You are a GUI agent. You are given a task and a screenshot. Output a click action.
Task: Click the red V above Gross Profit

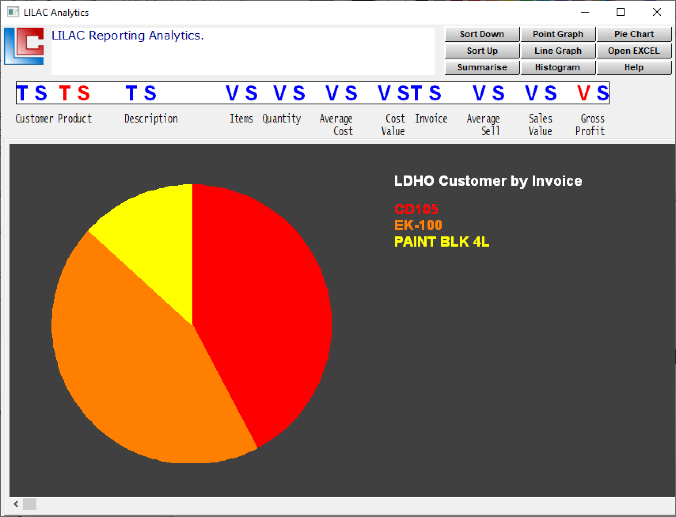click(x=583, y=93)
